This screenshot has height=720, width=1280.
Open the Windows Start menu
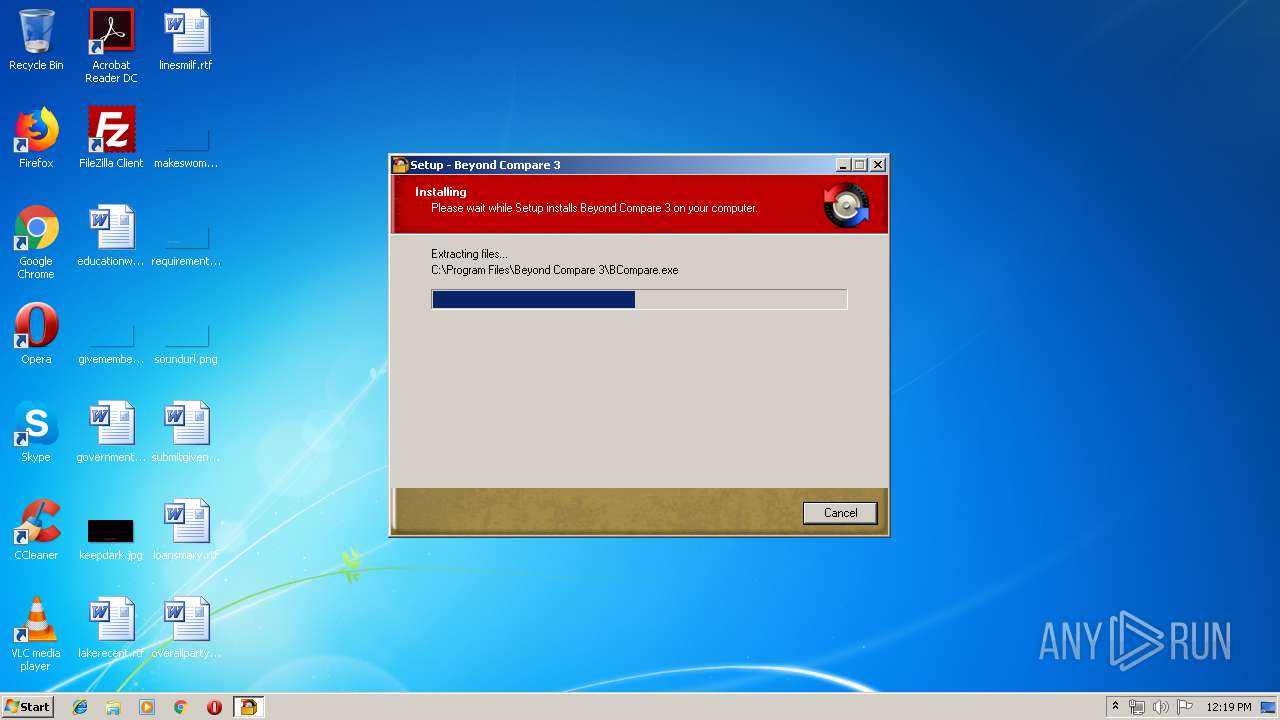(x=27, y=706)
